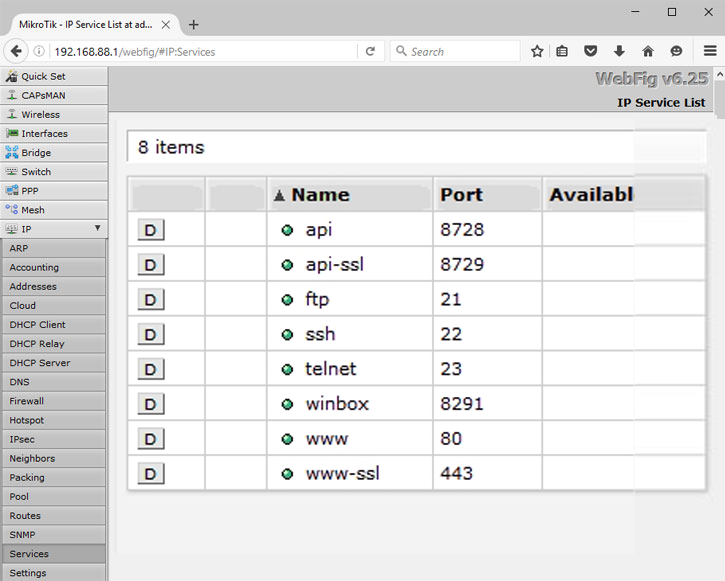This screenshot has height=581, width=725.
Task: Sort by the Name column header
Action: [x=350, y=195]
